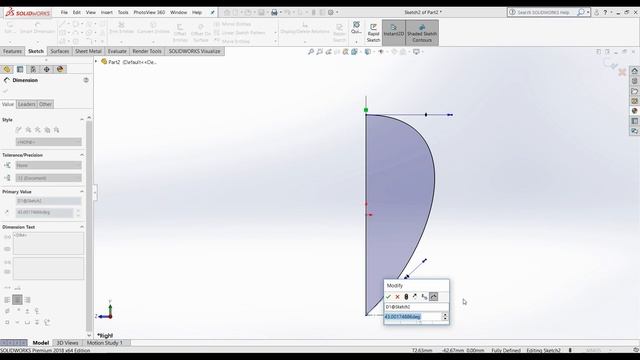
Task: Open the Window menu
Action: point(178,12)
